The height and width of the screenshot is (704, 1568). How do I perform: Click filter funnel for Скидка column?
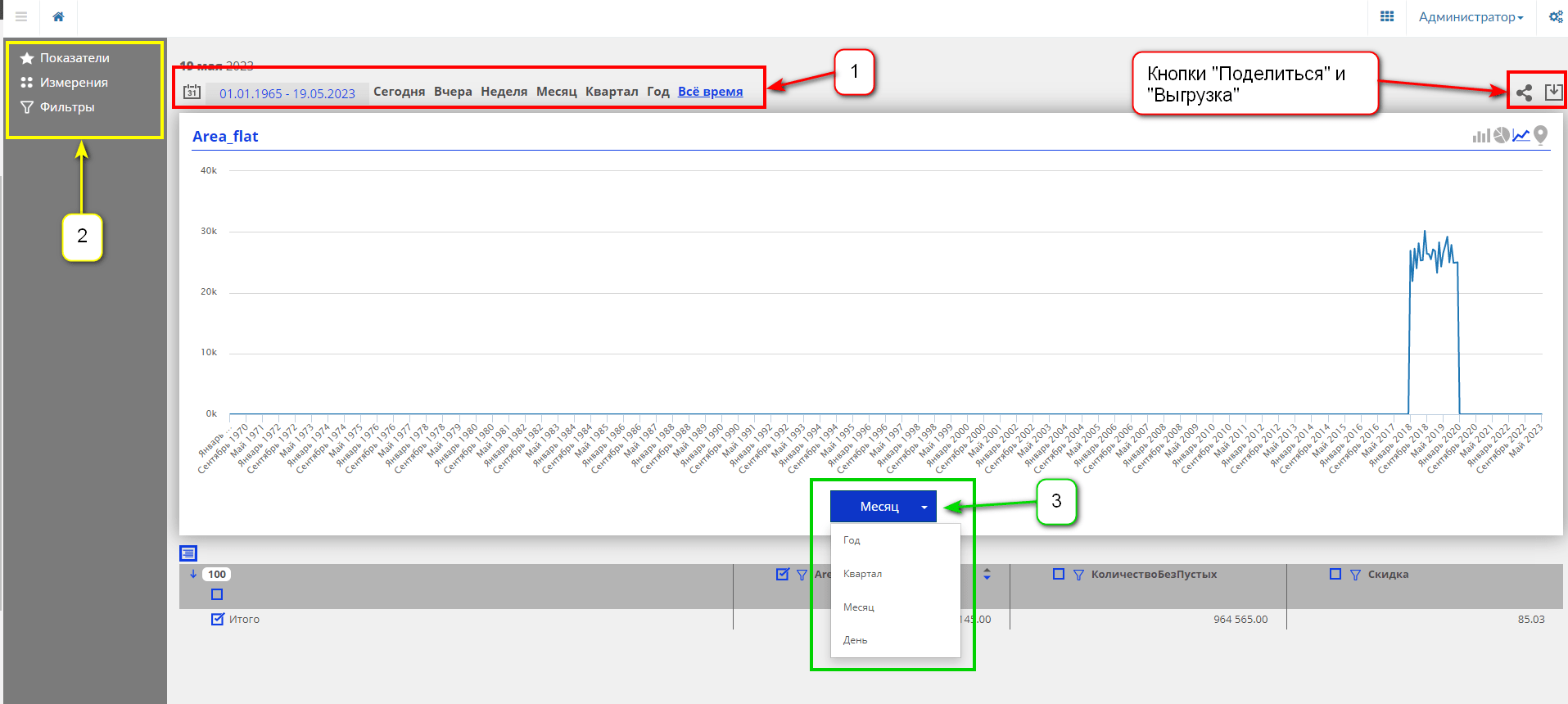pos(1355,575)
